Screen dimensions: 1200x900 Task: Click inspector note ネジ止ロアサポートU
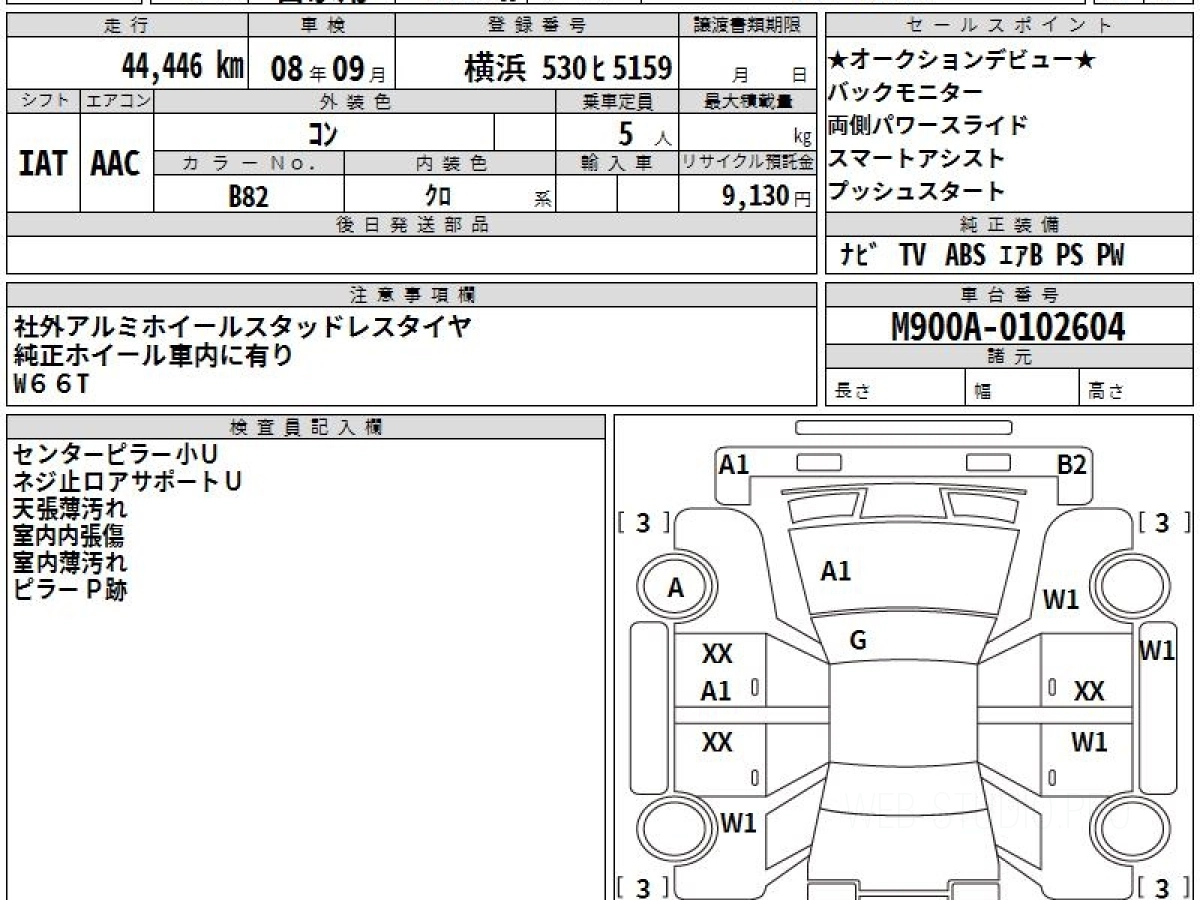[x=127, y=482]
